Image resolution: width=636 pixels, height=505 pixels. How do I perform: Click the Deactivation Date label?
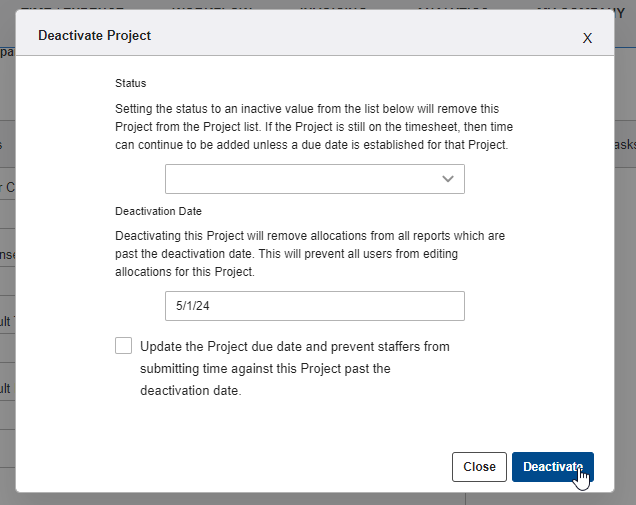point(158,211)
